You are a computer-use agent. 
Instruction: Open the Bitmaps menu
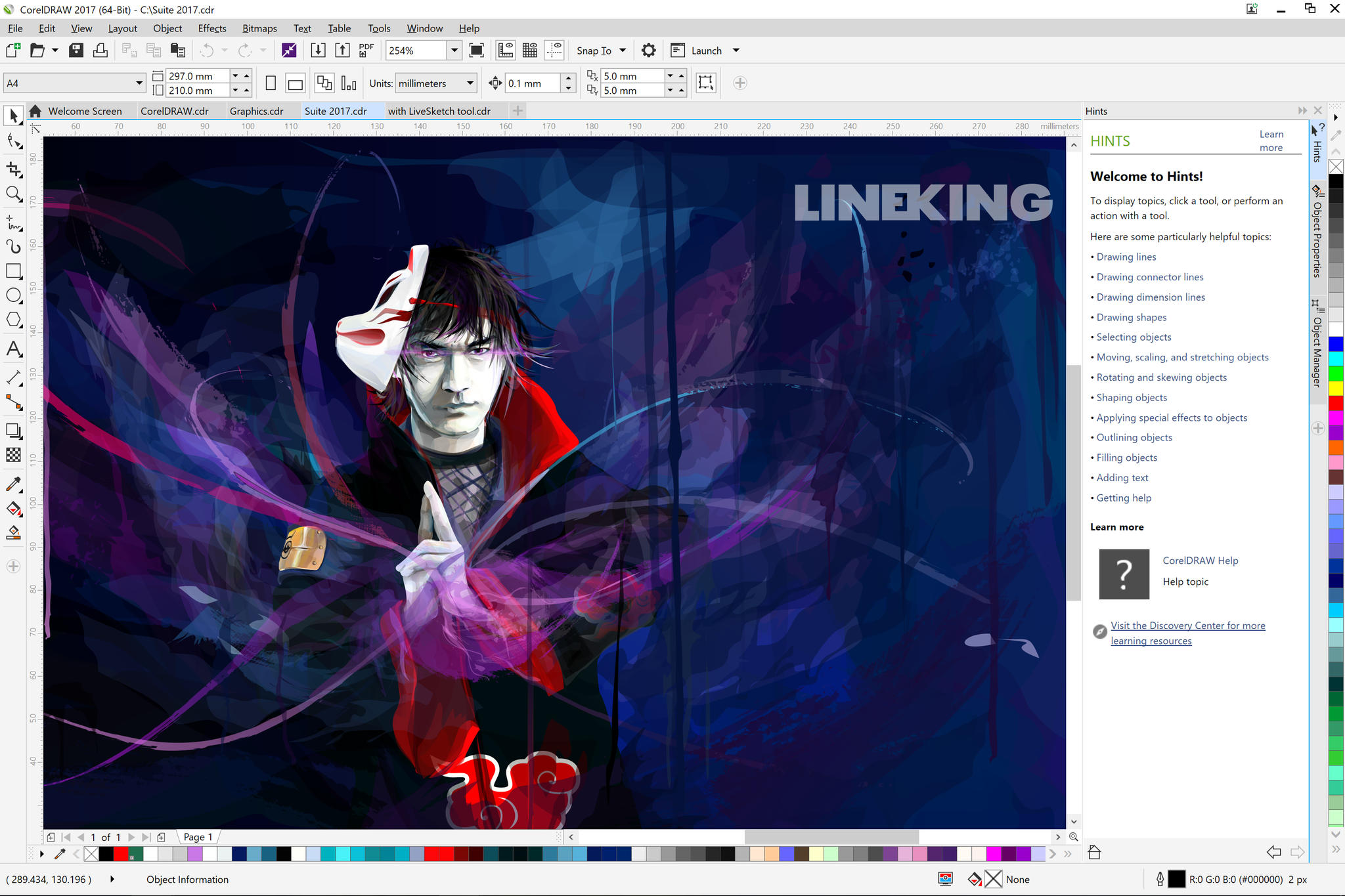tap(259, 28)
